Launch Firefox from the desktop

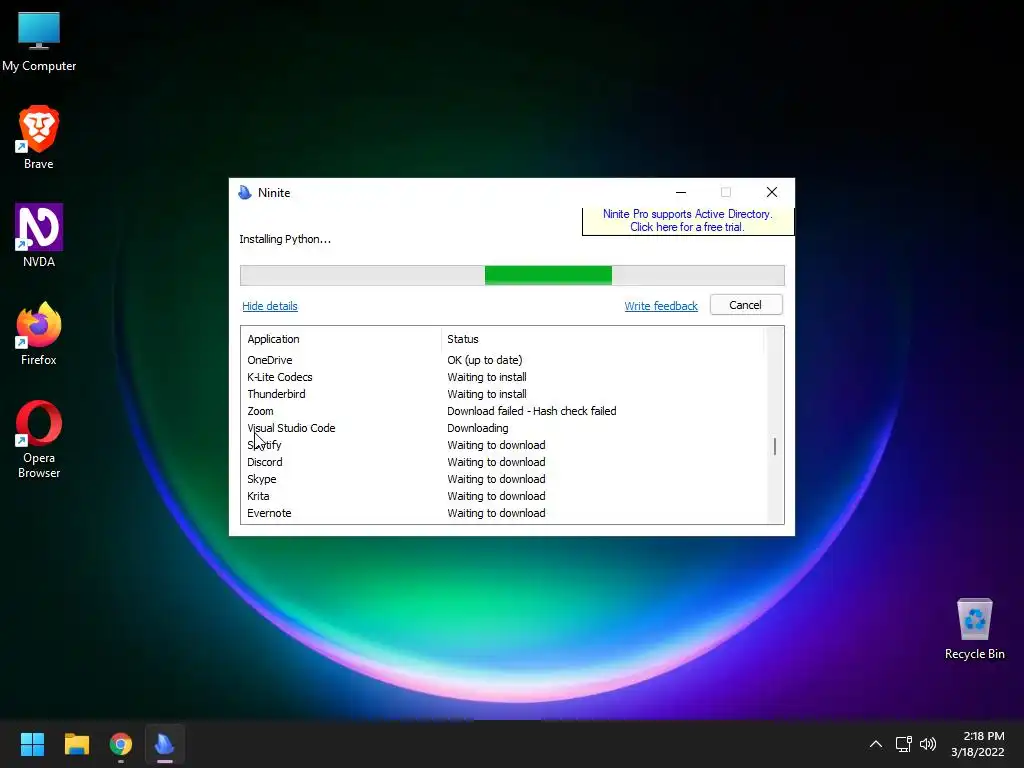click(39, 334)
